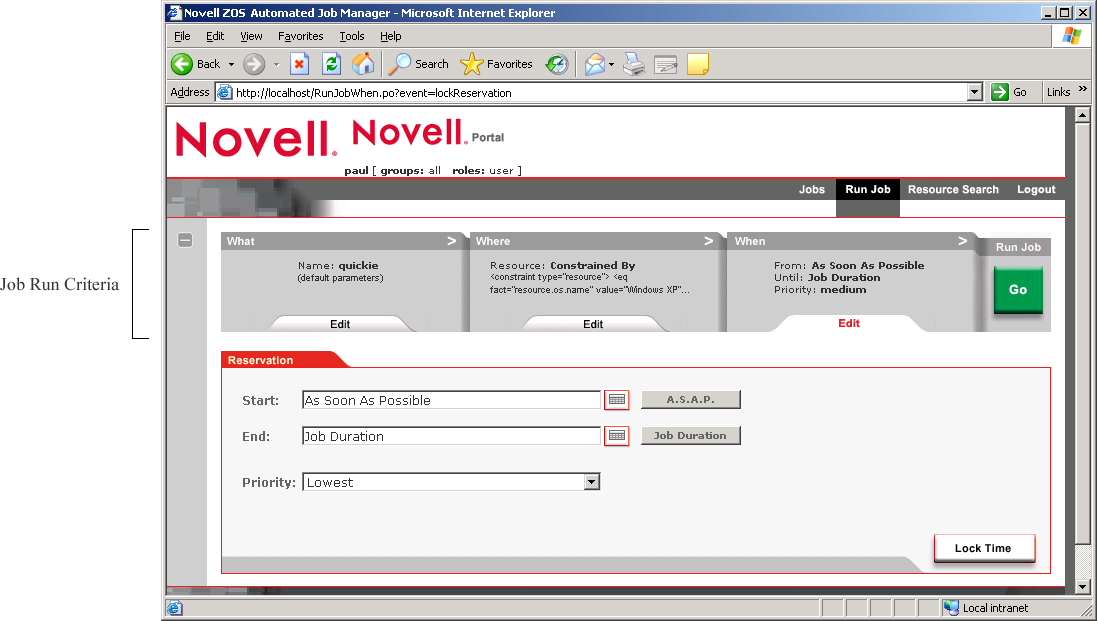Click the Links toolbar label
The height and width of the screenshot is (621, 1097).
[1059, 92]
